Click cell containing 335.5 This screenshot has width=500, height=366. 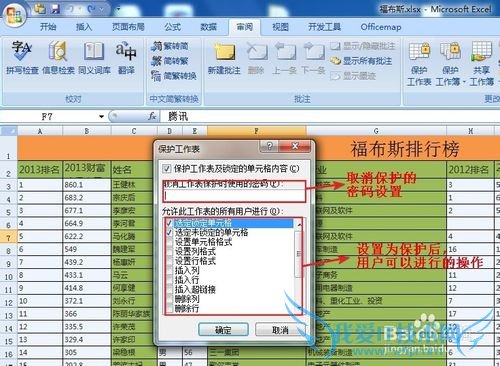(87, 327)
